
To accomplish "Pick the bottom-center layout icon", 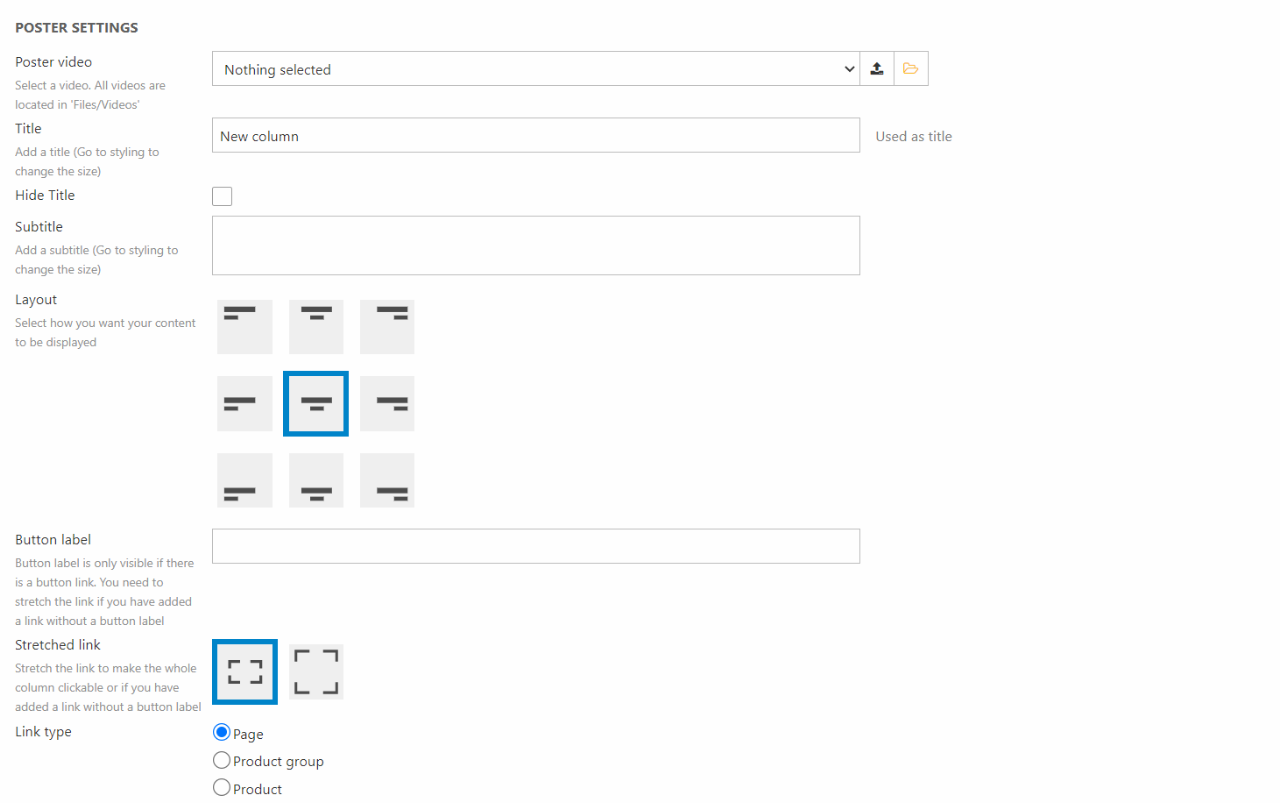I will [x=316, y=480].
